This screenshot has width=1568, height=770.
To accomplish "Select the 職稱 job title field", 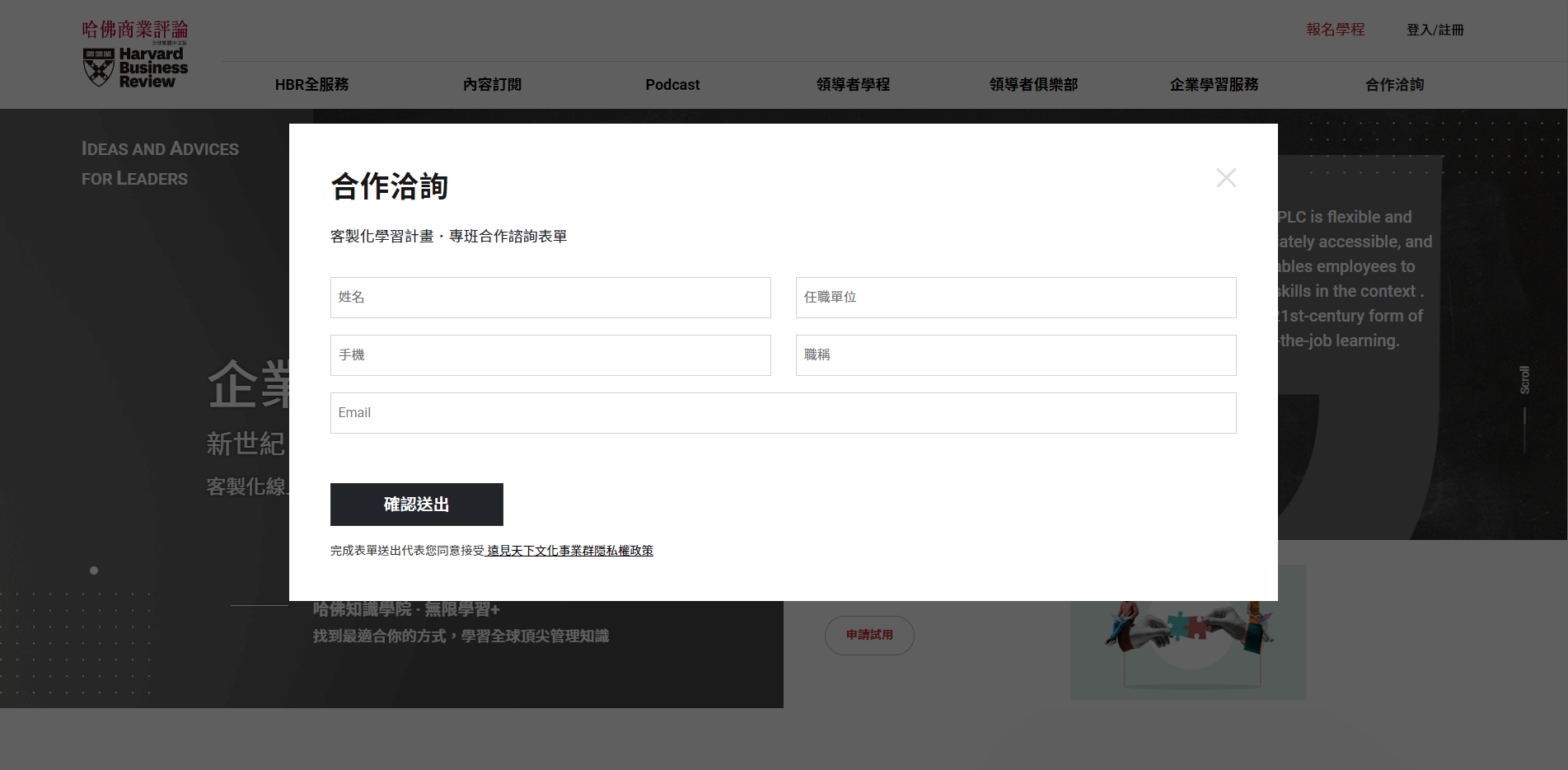I will (1015, 355).
